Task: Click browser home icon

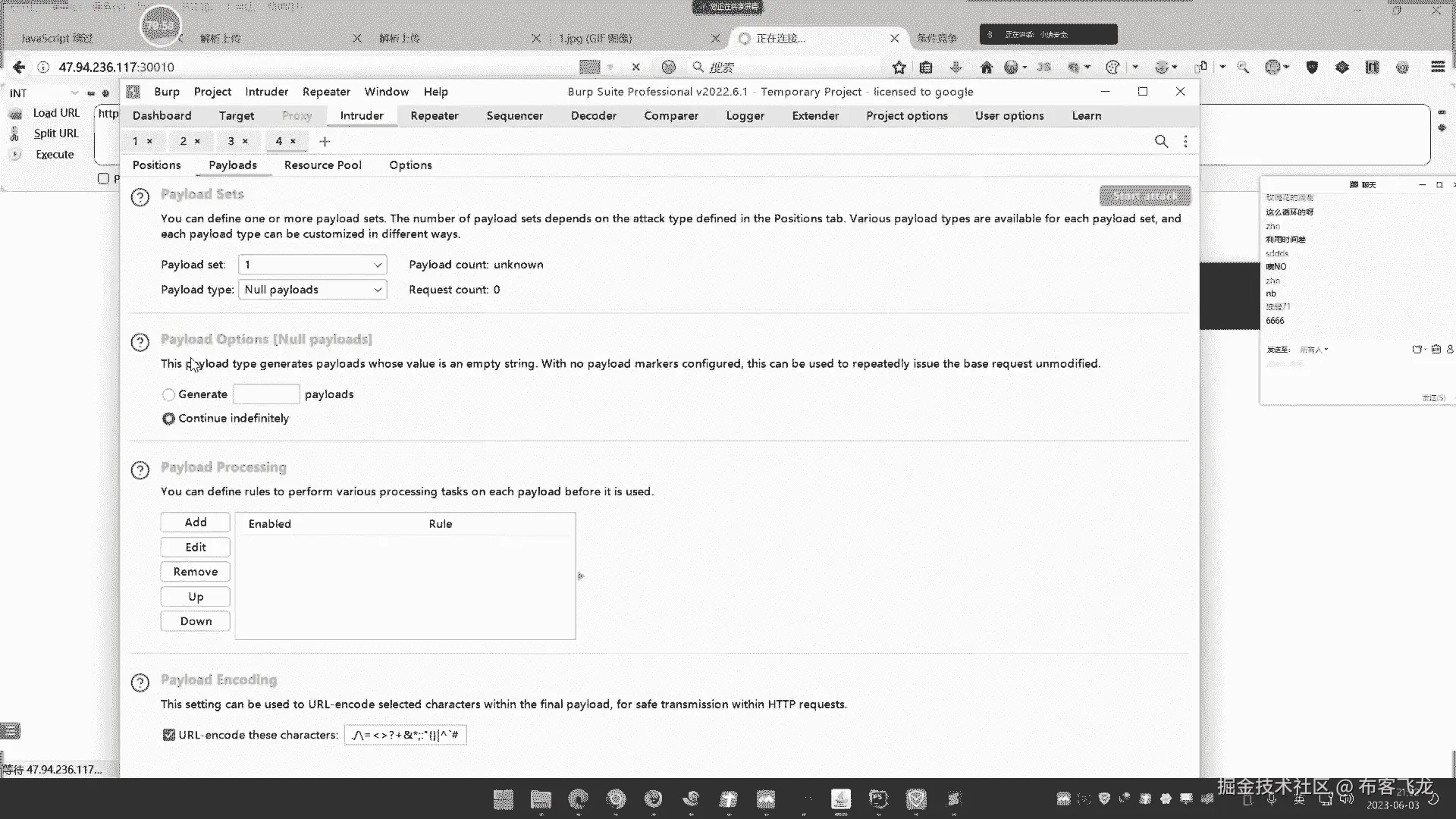Action: (986, 67)
